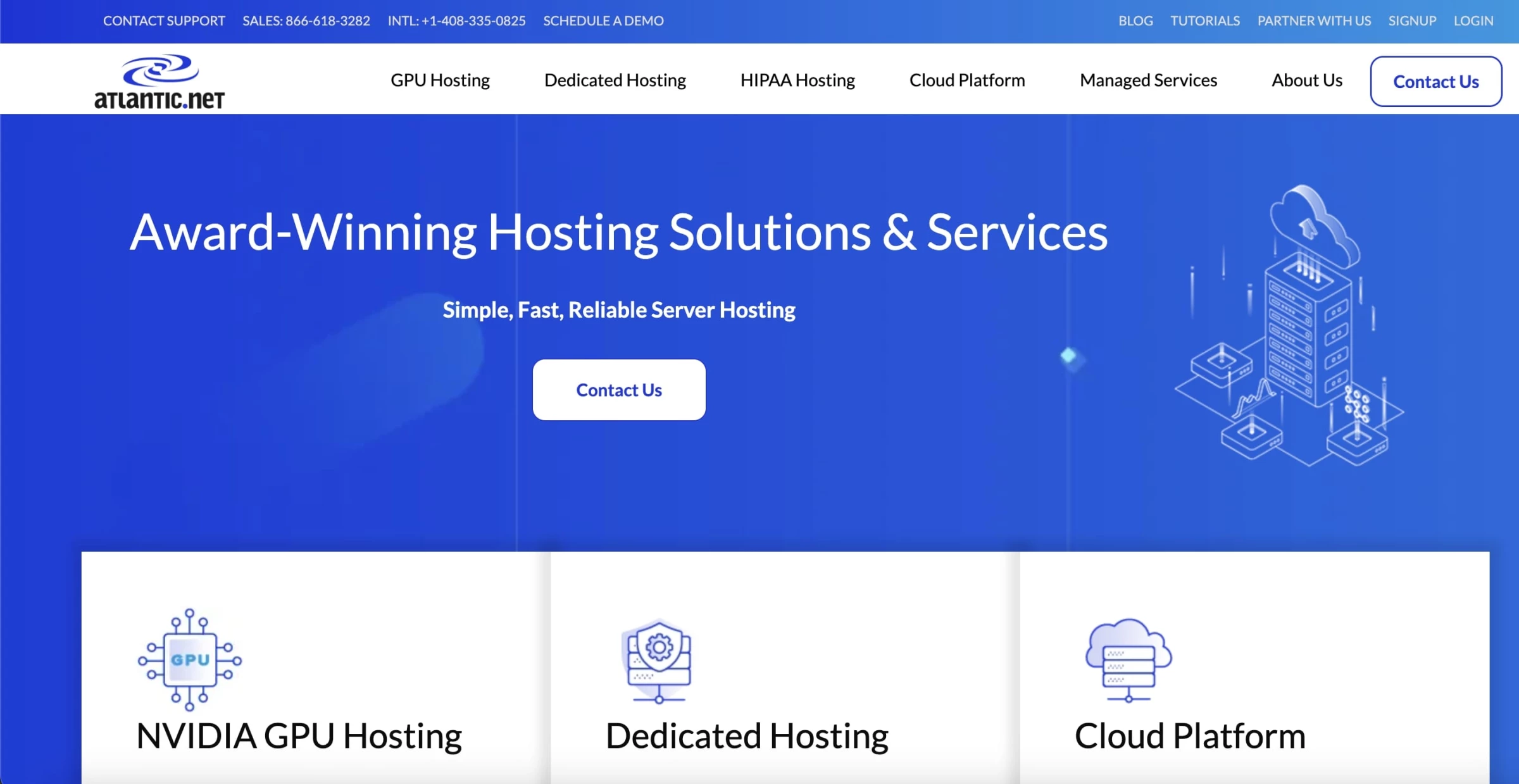
Task: Open the Login link
Action: (1473, 21)
